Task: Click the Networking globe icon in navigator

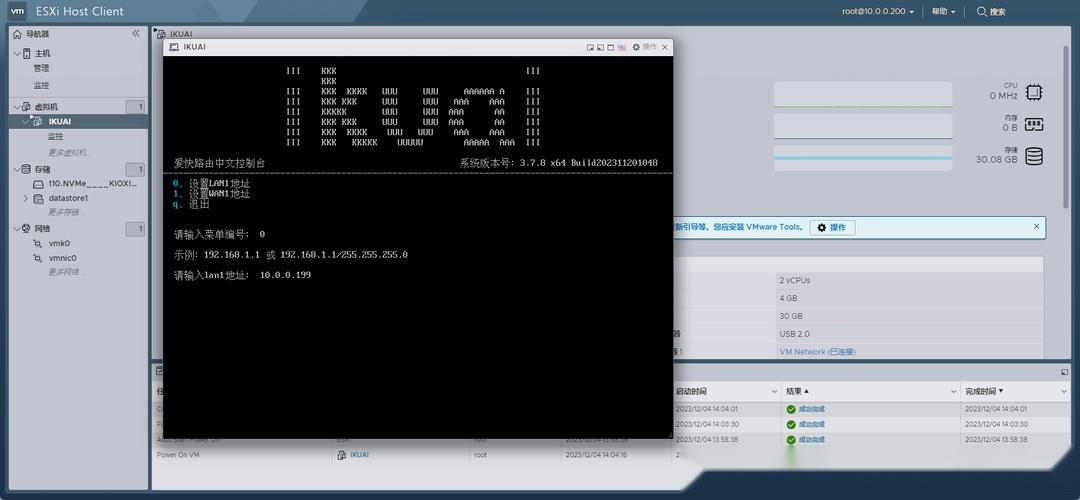Action: pos(26,228)
